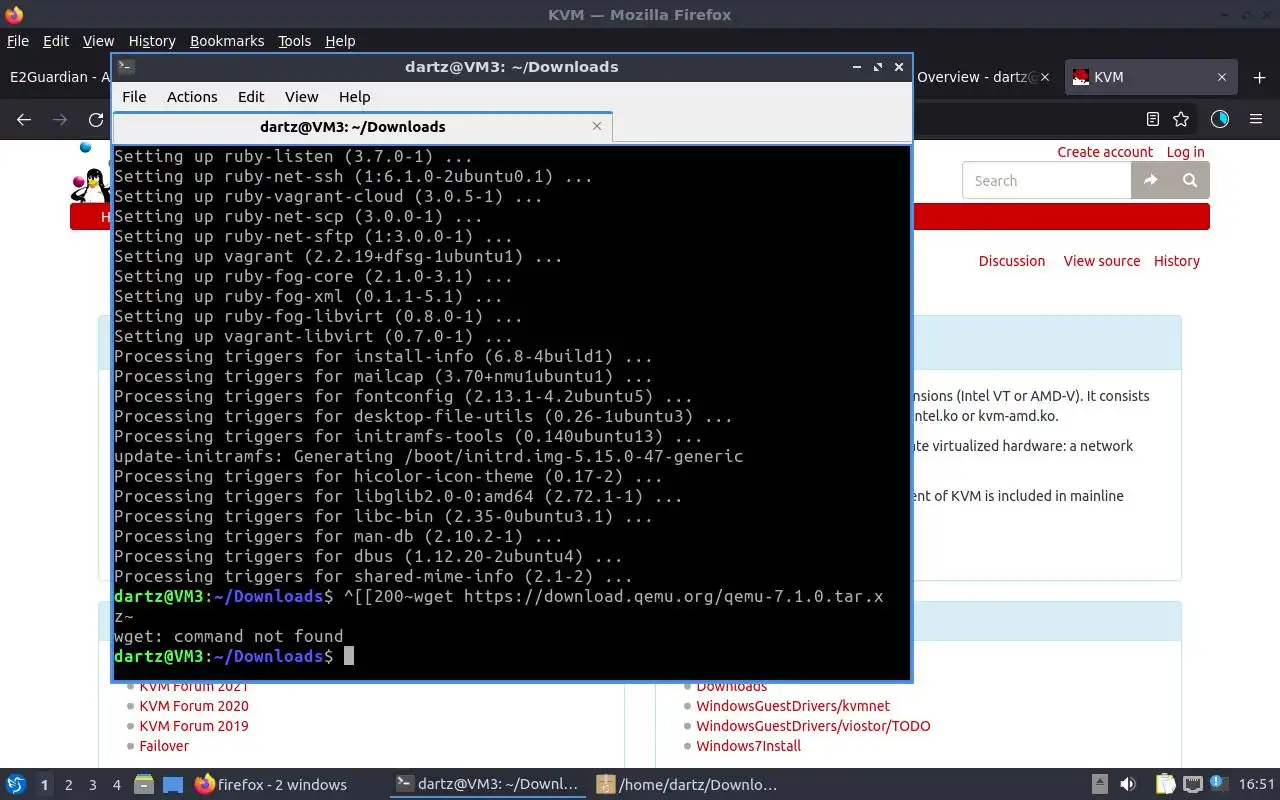The height and width of the screenshot is (800, 1280).
Task: Open clipboard manager tray icon
Action: pos(1165,784)
